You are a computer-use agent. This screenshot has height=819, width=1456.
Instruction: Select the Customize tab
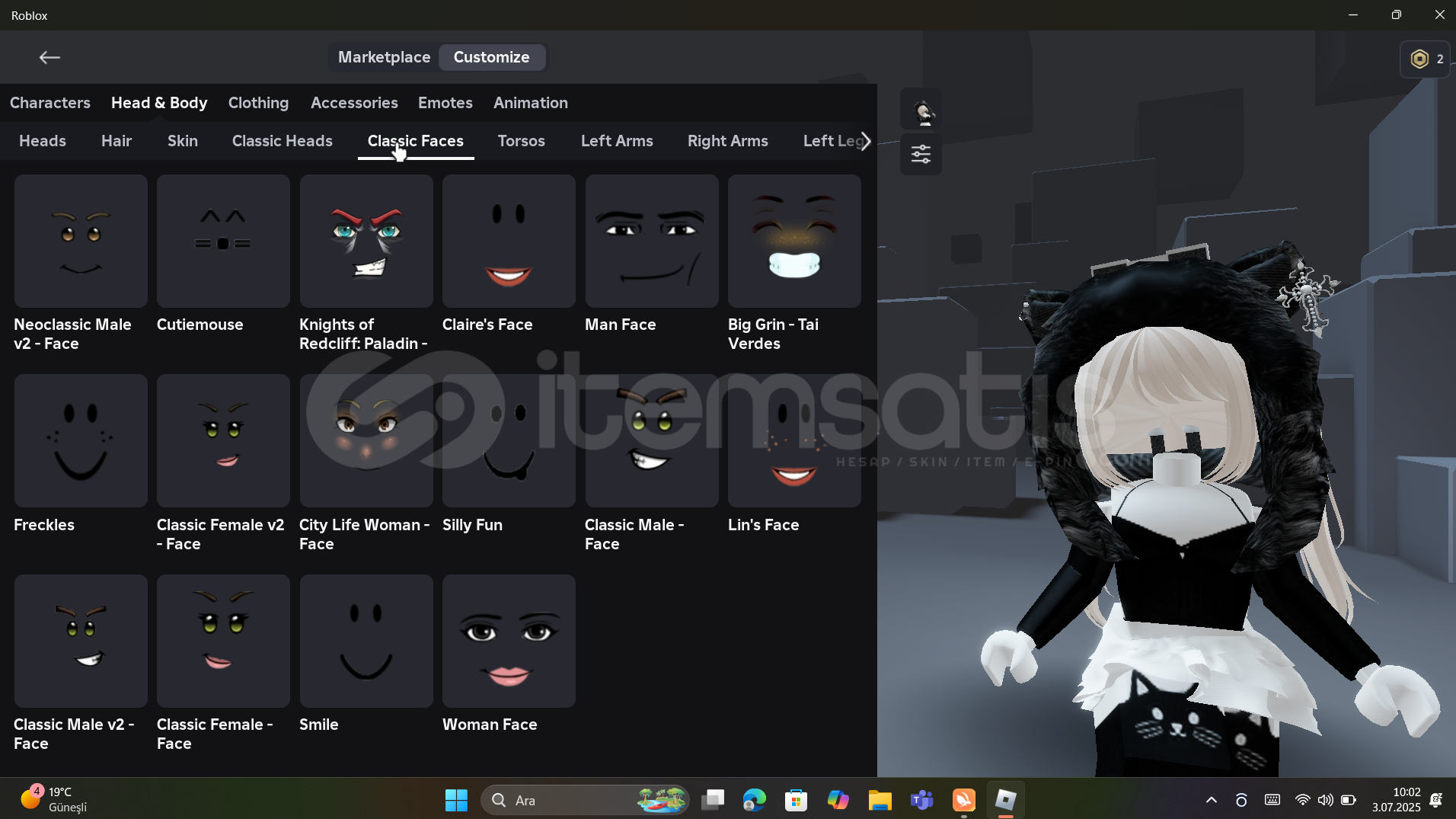491,57
